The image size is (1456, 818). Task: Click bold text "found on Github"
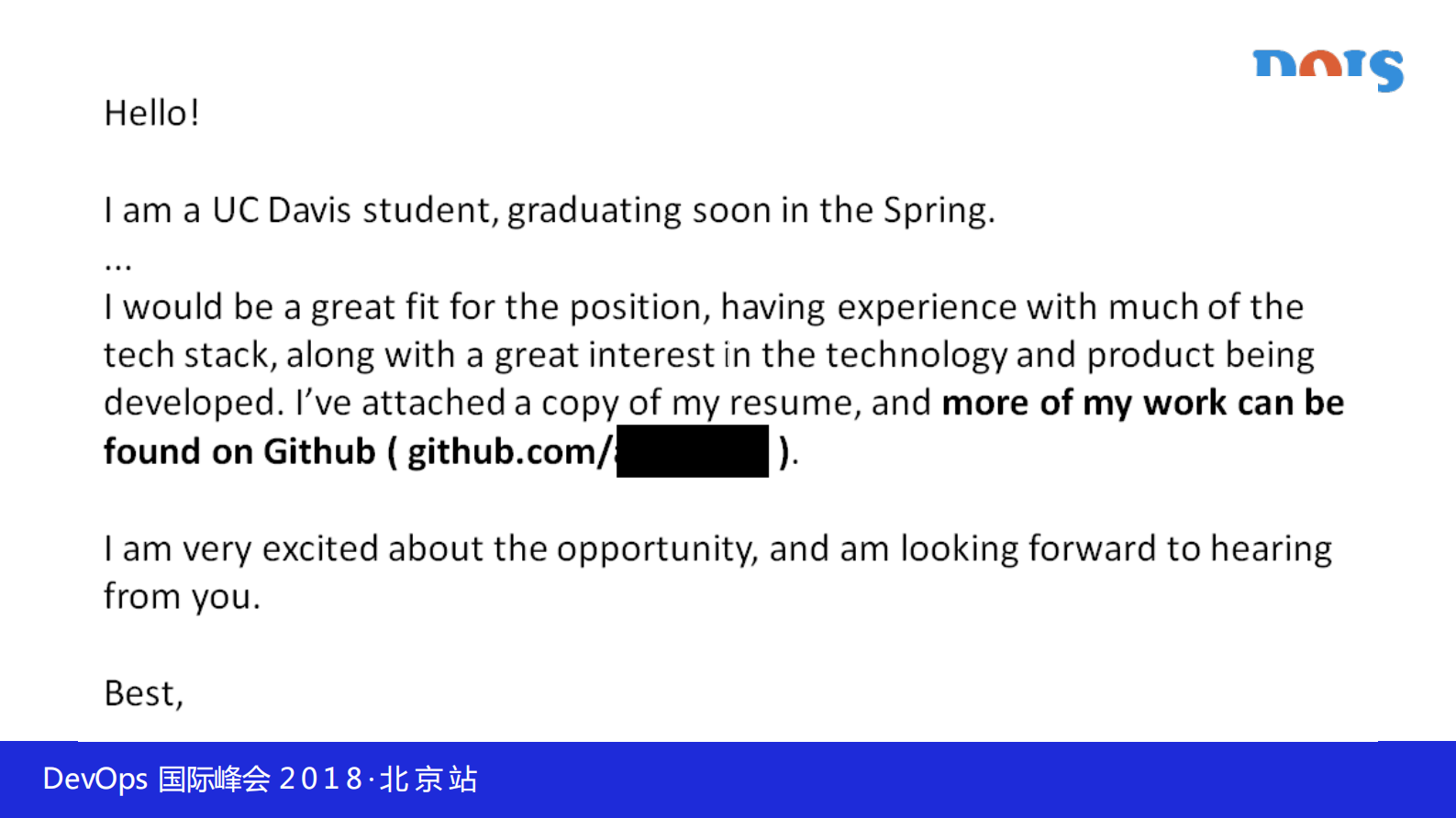(239, 452)
